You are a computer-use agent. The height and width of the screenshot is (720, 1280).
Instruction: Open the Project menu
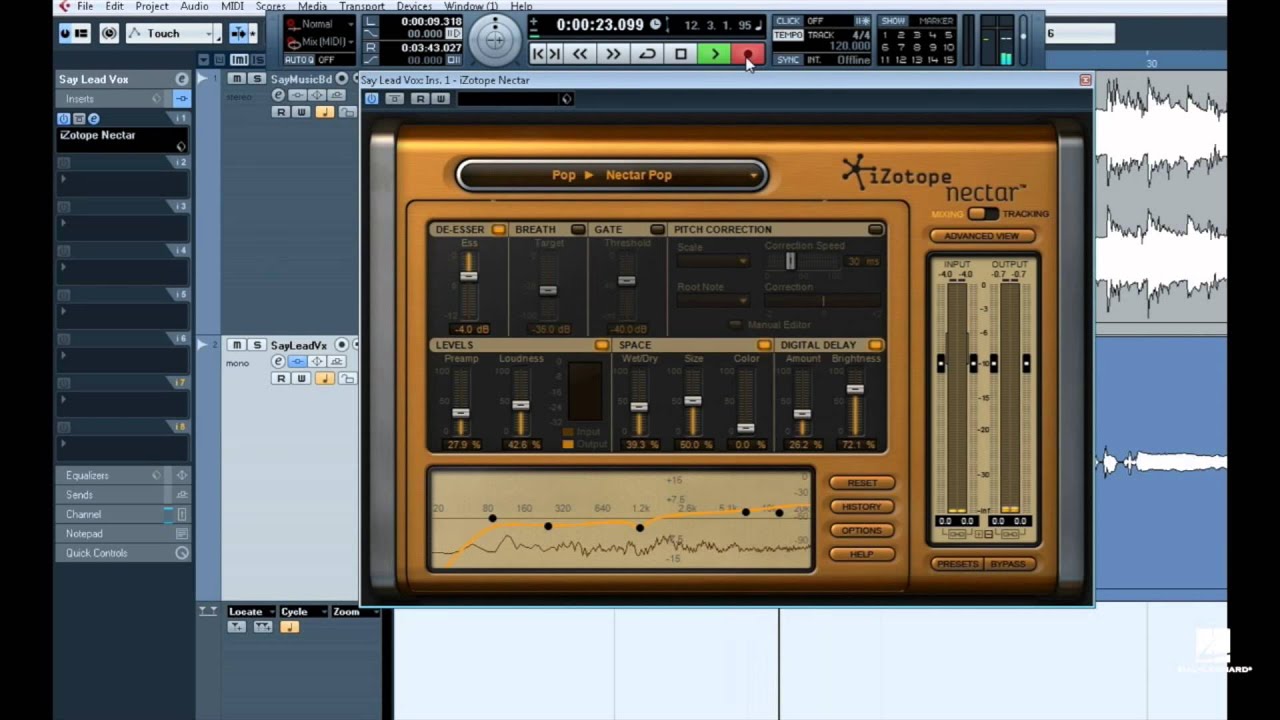click(x=152, y=6)
